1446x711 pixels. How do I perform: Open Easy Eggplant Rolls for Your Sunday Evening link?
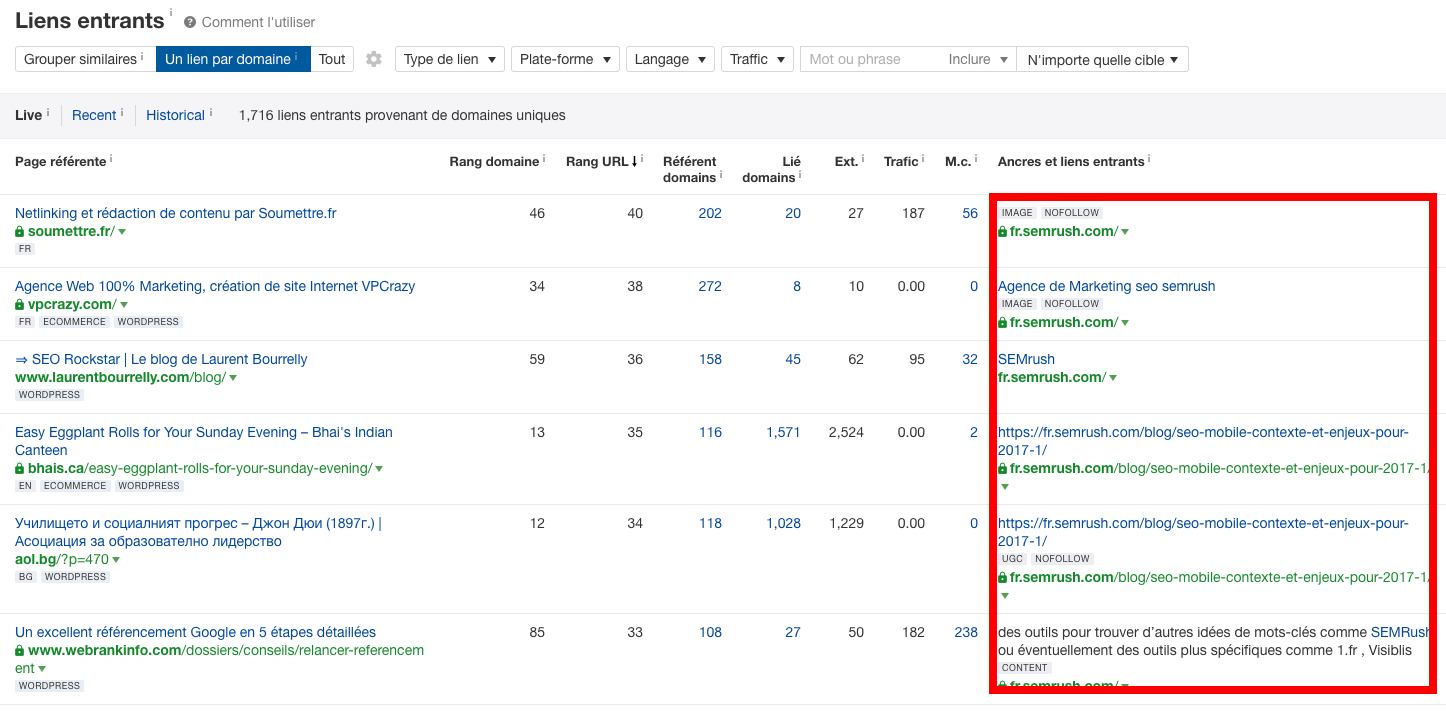(x=204, y=441)
